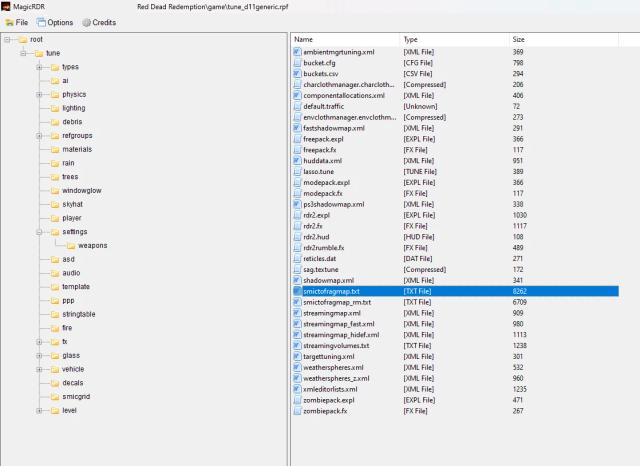Select the highlighted smictofragmap.txt file
The height and width of the screenshot is (466, 640).
[456, 291]
